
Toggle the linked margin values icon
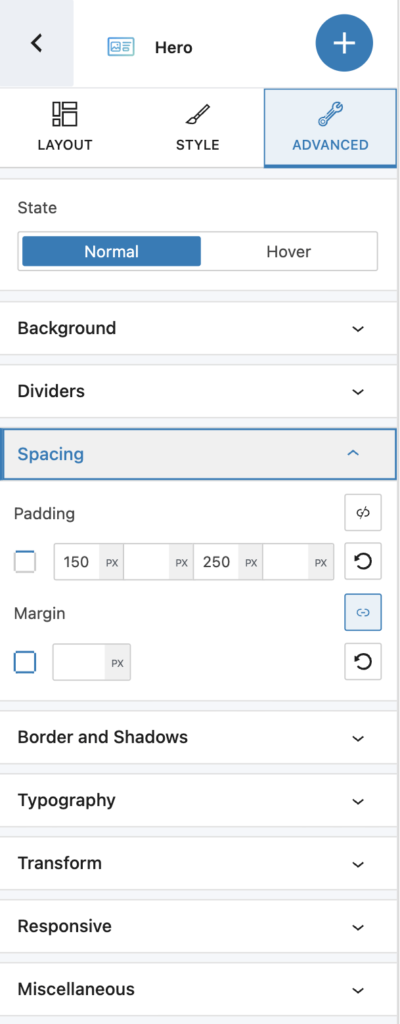click(363, 613)
